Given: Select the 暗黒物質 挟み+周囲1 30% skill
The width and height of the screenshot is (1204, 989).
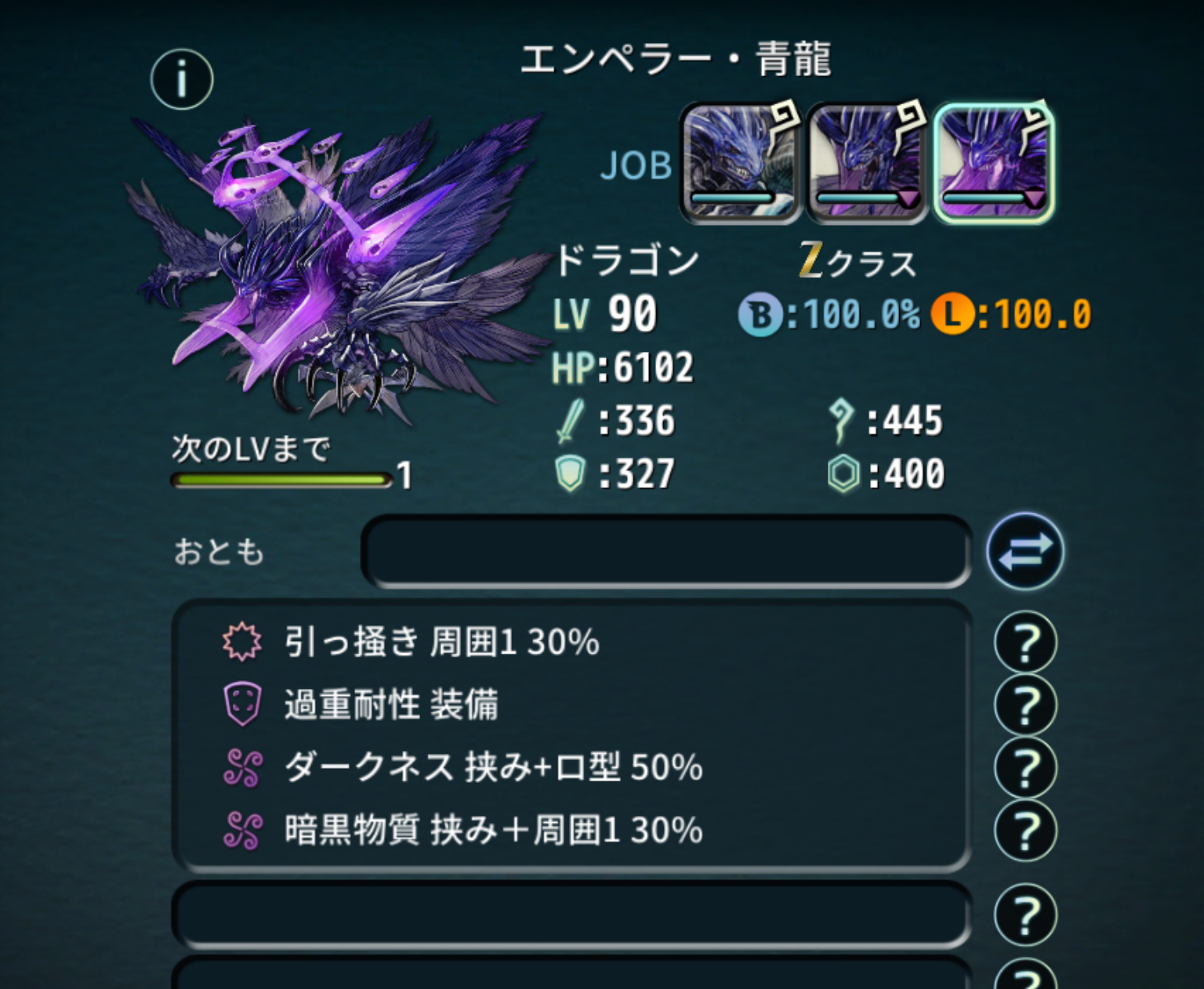Looking at the screenshot, I should 571,831.
